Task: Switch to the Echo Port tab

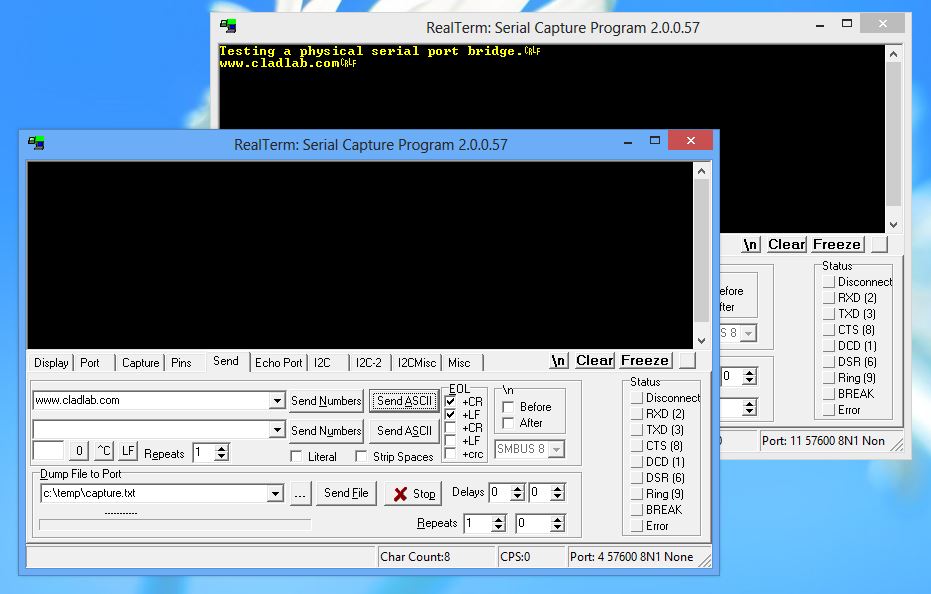Action: (x=278, y=362)
